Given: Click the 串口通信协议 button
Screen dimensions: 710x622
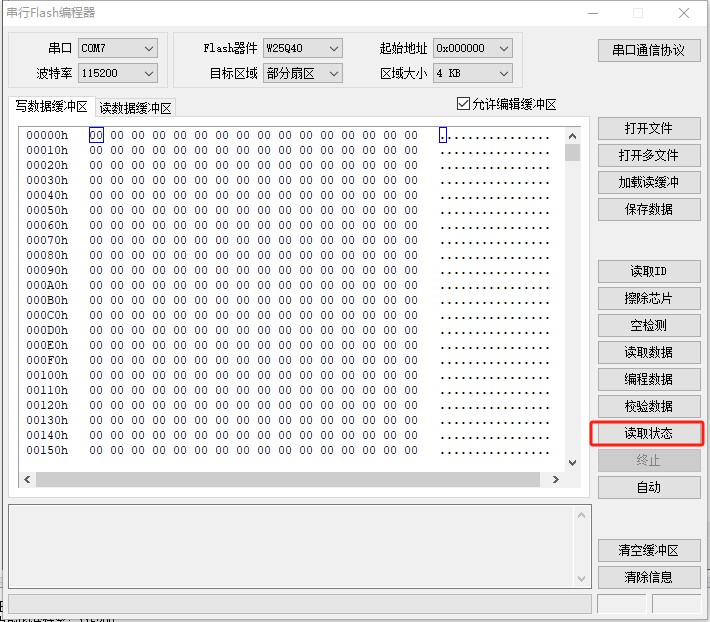Looking at the screenshot, I should point(648,50).
